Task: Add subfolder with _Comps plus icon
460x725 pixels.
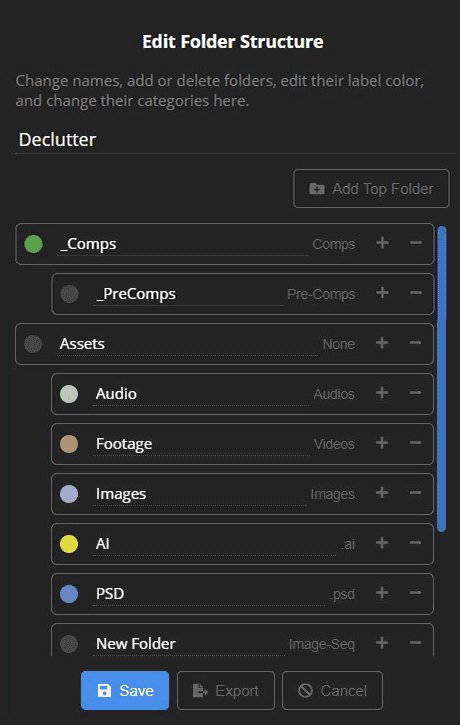Action: [x=382, y=243]
